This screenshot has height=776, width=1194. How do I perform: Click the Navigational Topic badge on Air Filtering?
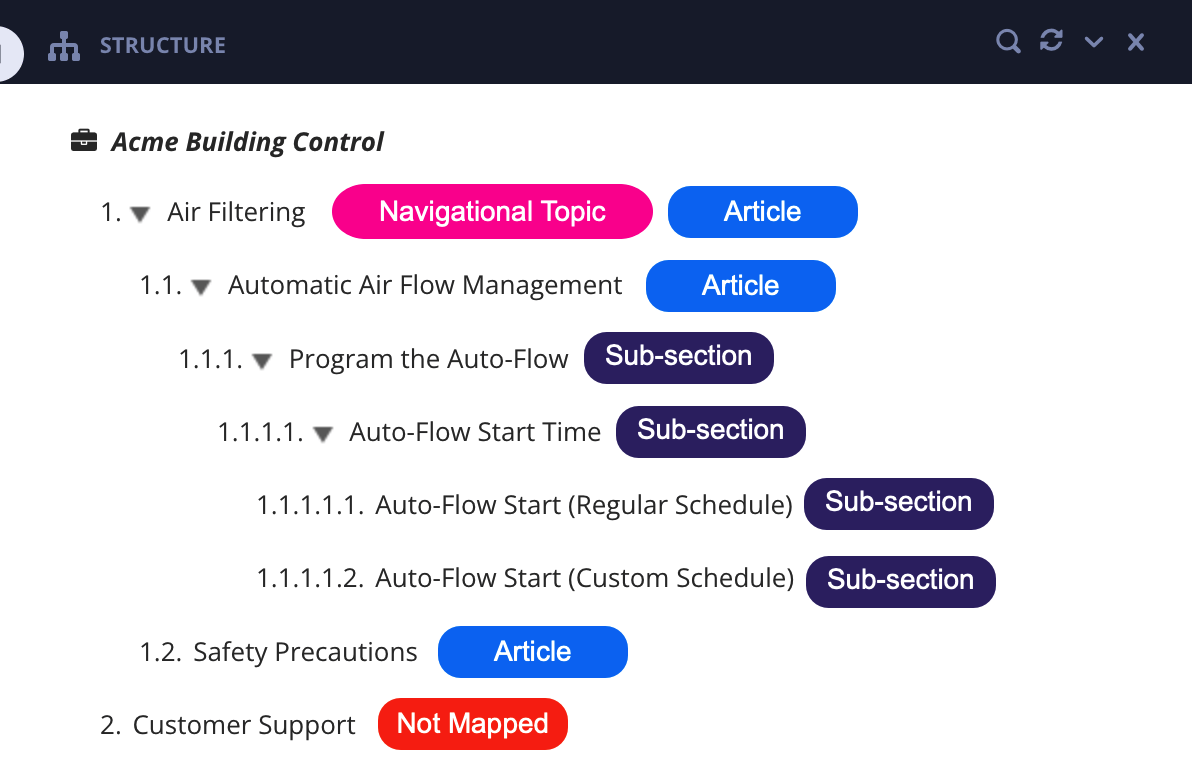tap(492, 211)
